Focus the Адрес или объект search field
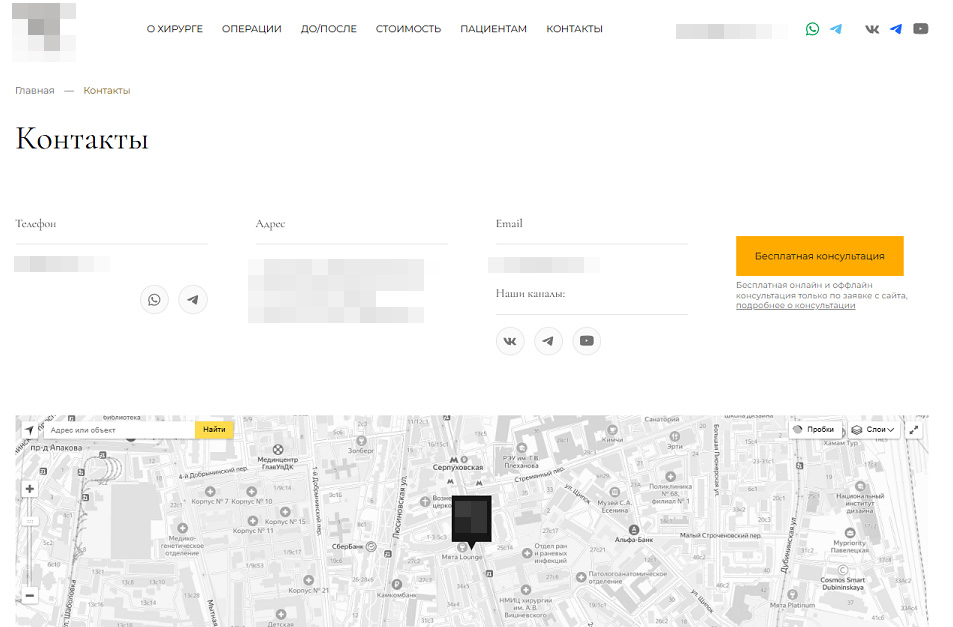Viewport: 953px width, 627px height. point(119,430)
